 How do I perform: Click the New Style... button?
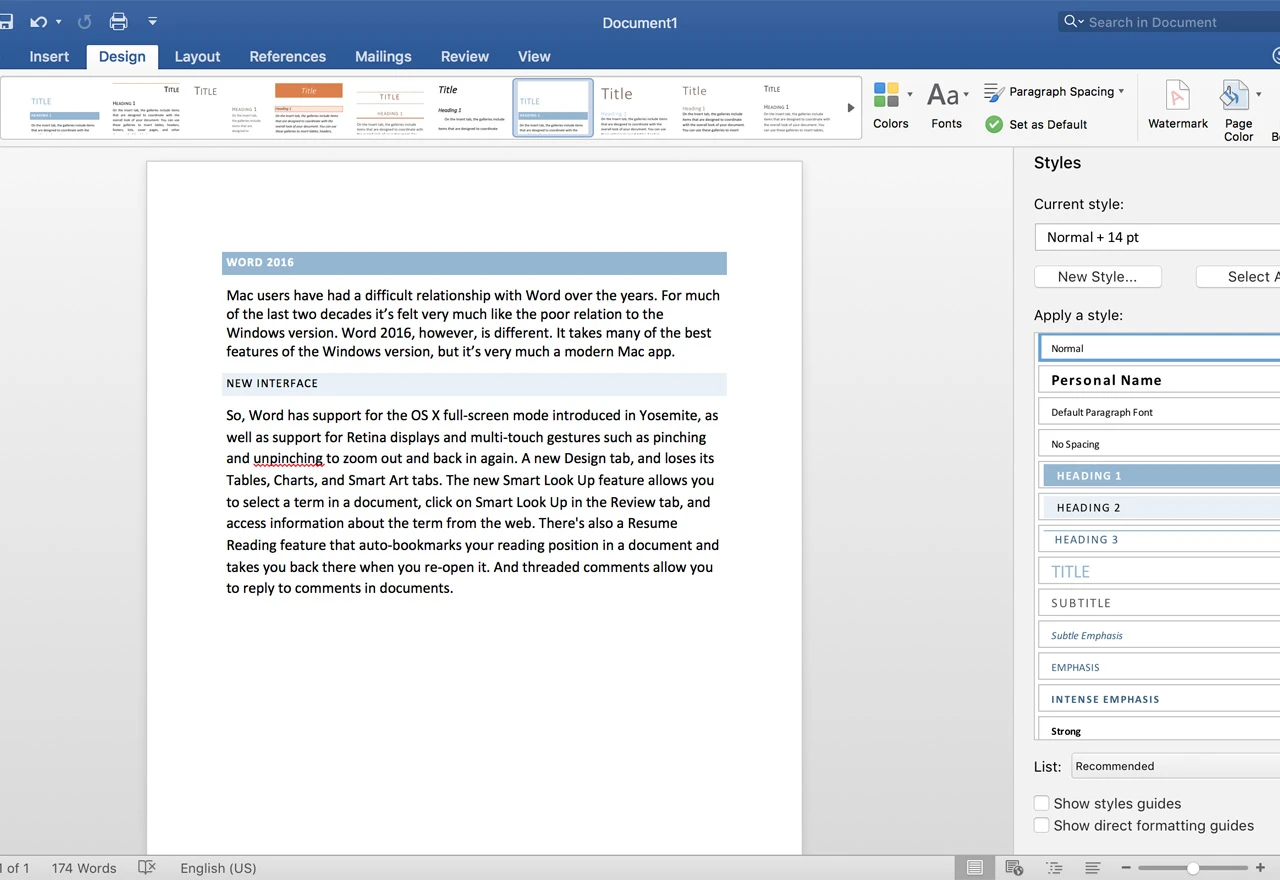tap(1097, 277)
